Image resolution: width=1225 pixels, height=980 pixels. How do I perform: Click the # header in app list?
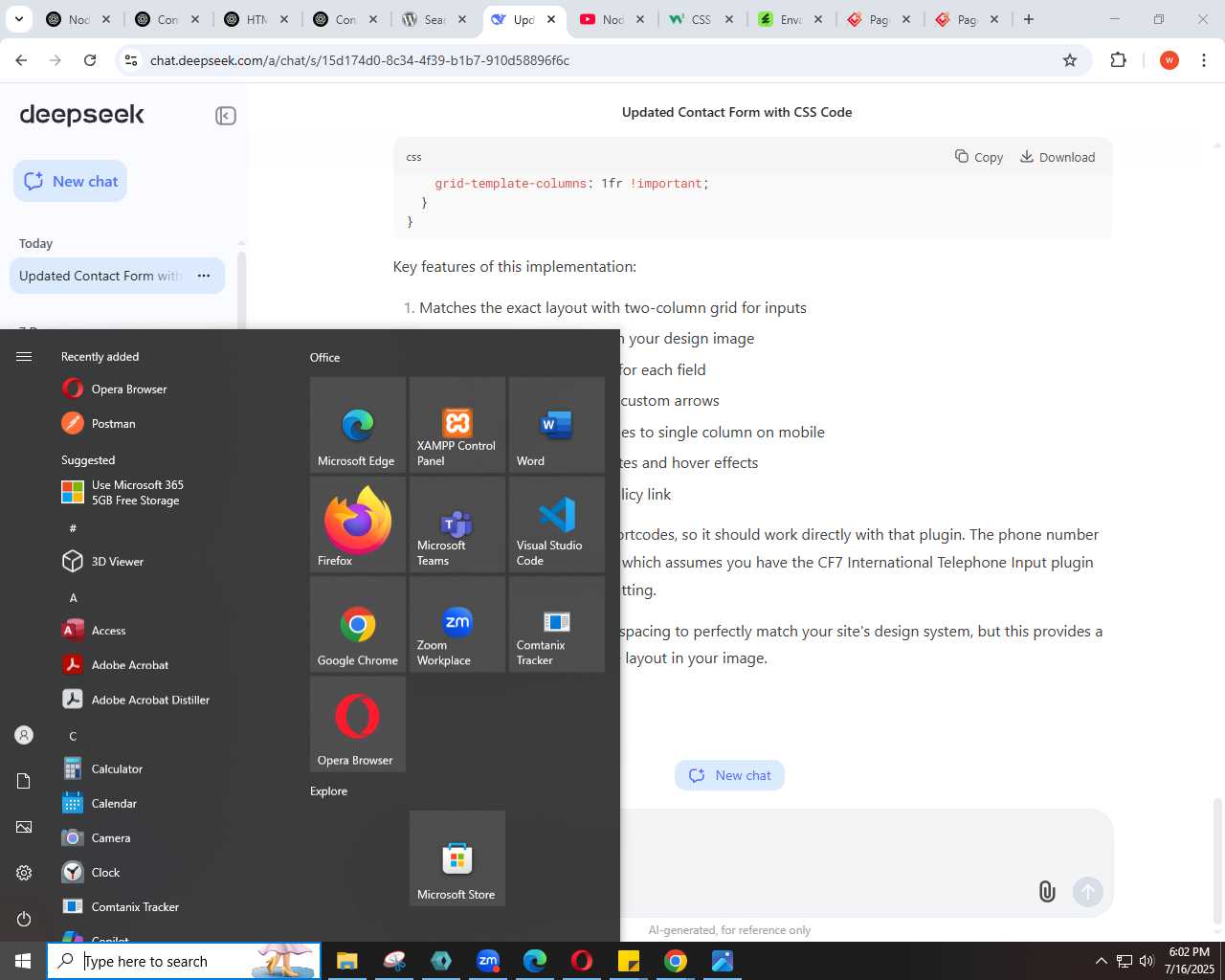coord(73,528)
